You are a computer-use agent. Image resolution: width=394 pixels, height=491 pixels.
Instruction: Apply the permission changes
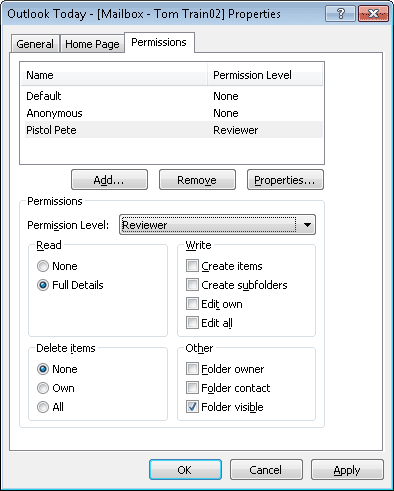coord(347,470)
